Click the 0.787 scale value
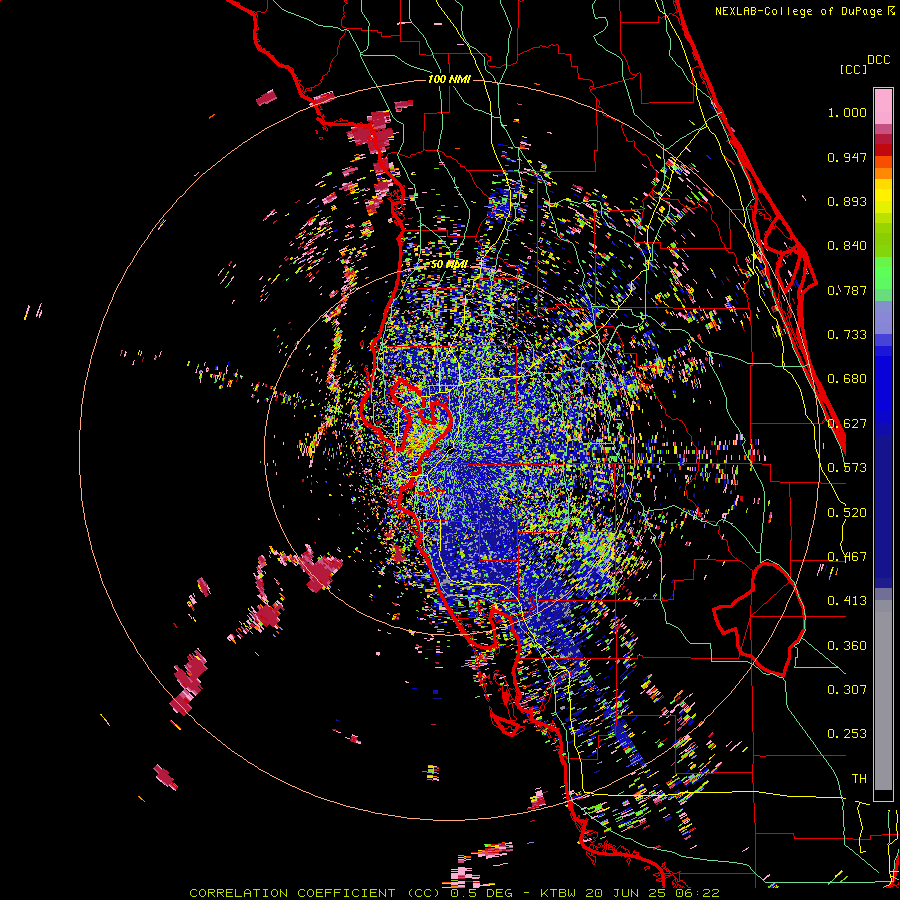This screenshot has width=900, height=900. (x=847, y=290)
